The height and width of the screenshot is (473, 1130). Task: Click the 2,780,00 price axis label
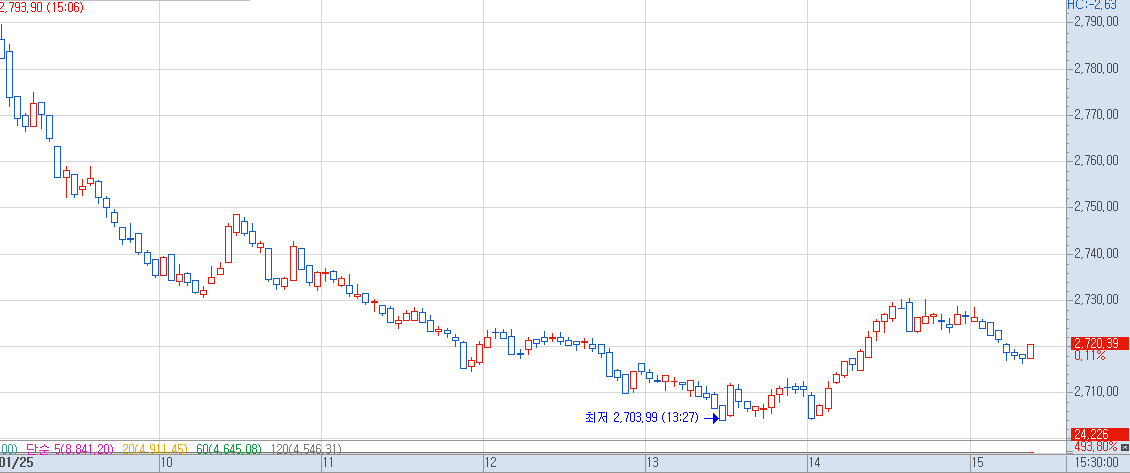pos(1096,69)
